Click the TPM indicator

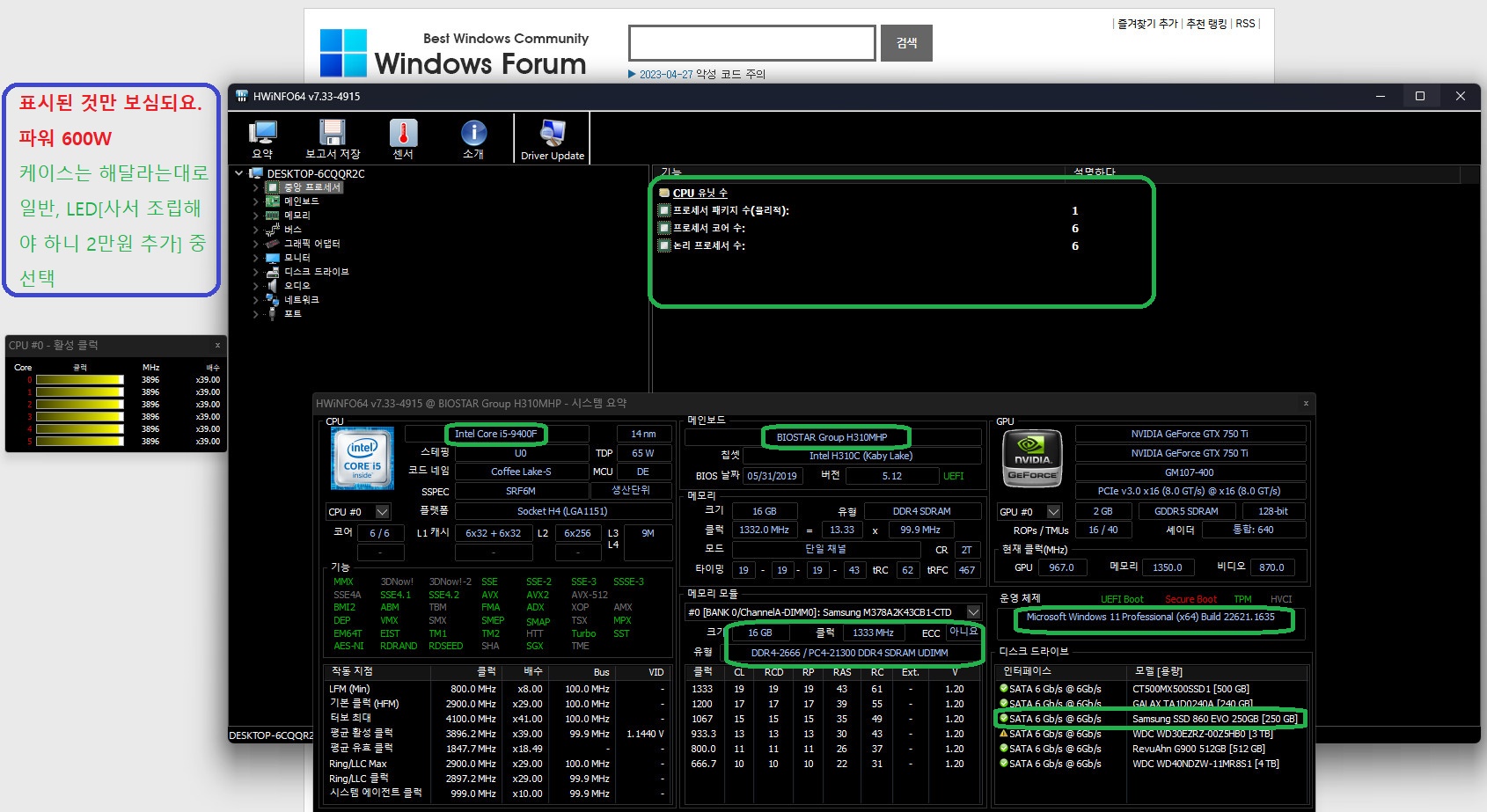pos(1242,599)
